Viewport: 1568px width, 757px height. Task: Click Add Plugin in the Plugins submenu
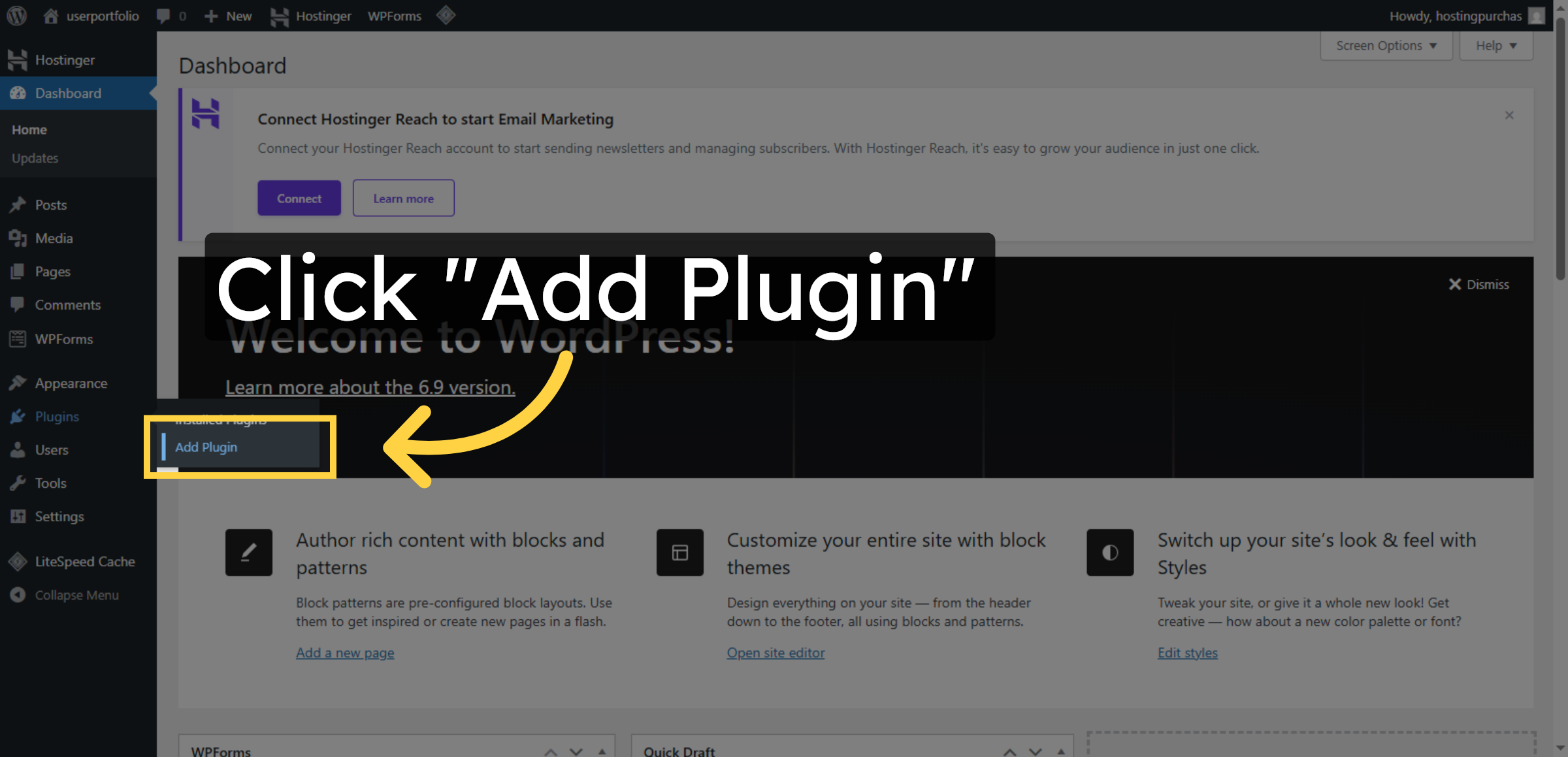point(206,447)
